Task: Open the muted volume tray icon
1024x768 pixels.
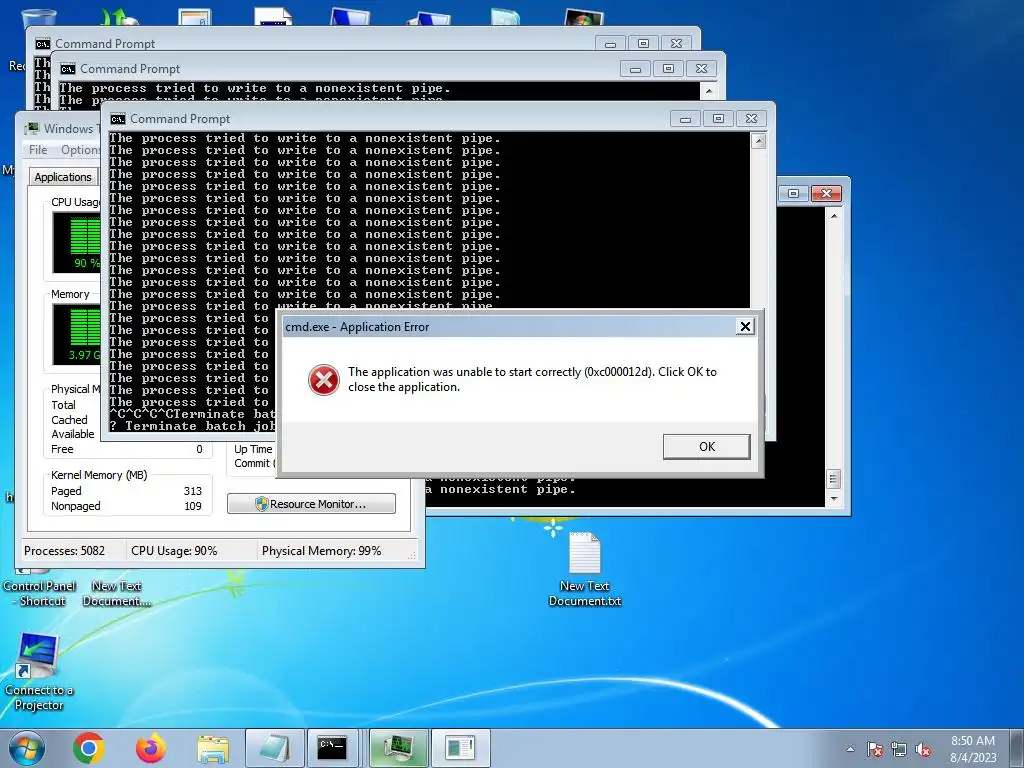Action: [923, 750]
